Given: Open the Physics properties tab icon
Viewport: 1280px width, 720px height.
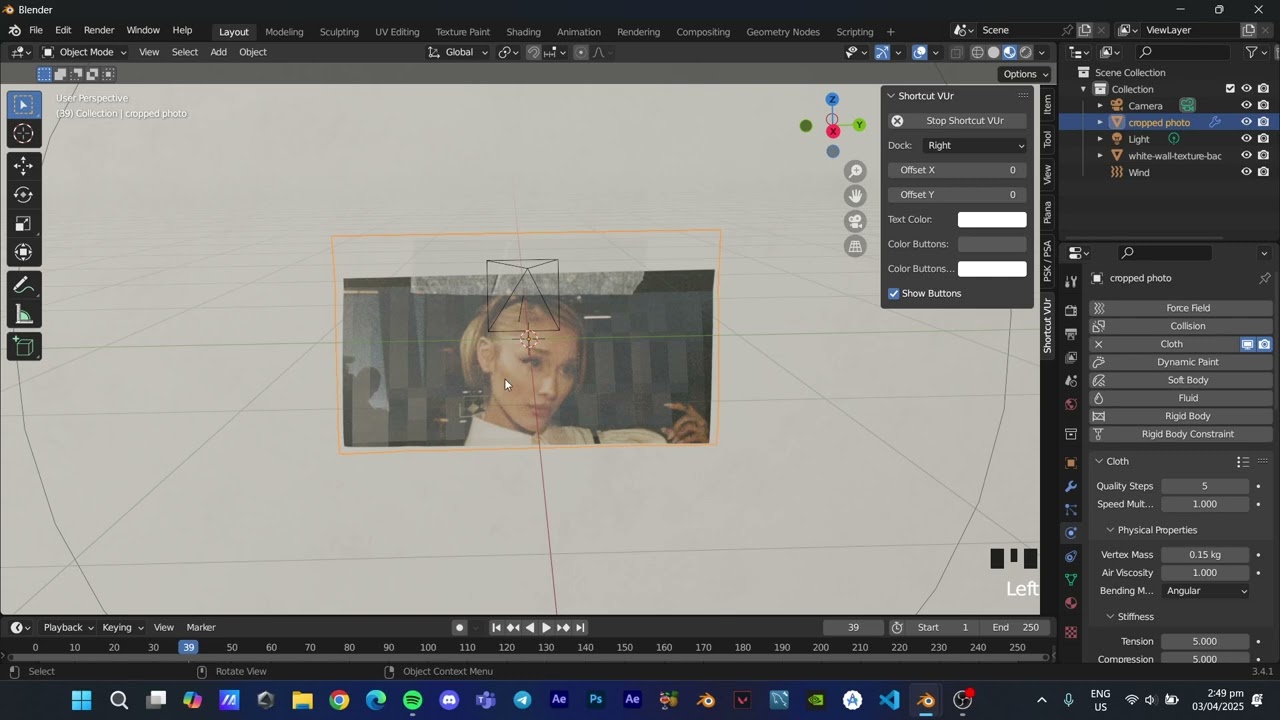Looking at the screenshot, I should click(x=1071, y=532).
